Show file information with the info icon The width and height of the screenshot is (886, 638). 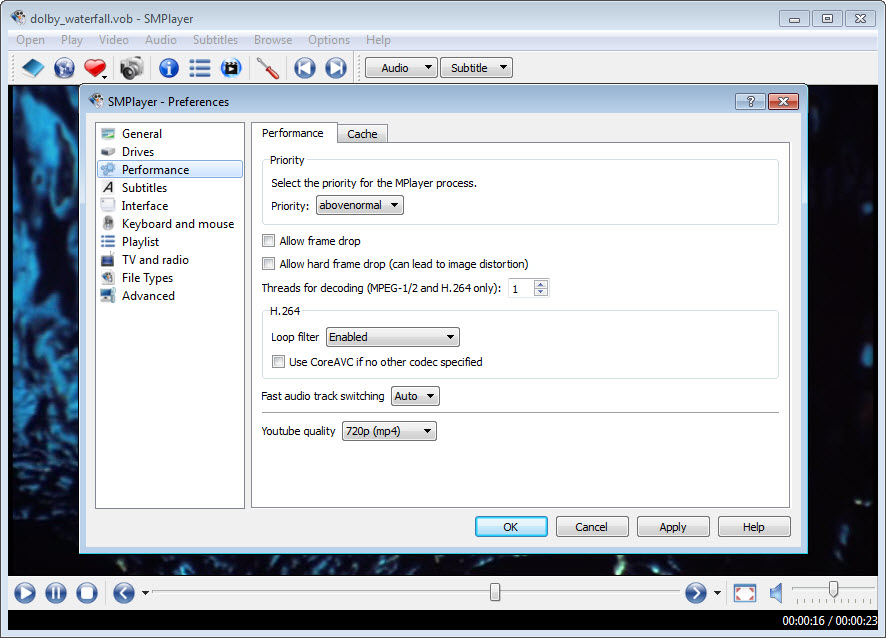click(x=168, y=68)
